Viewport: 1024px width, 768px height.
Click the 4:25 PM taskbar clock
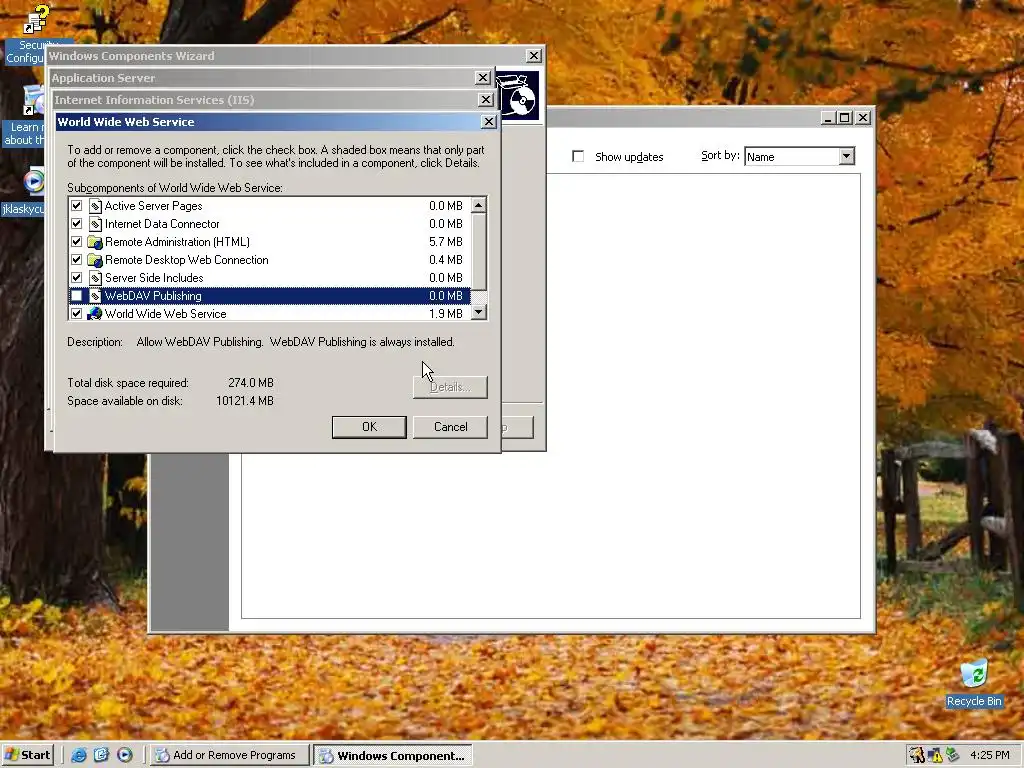(989, 755)
